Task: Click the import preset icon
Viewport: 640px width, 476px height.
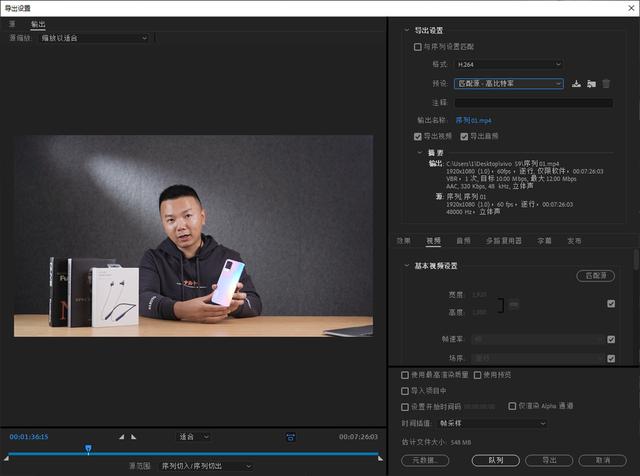Action: [591, 84]
